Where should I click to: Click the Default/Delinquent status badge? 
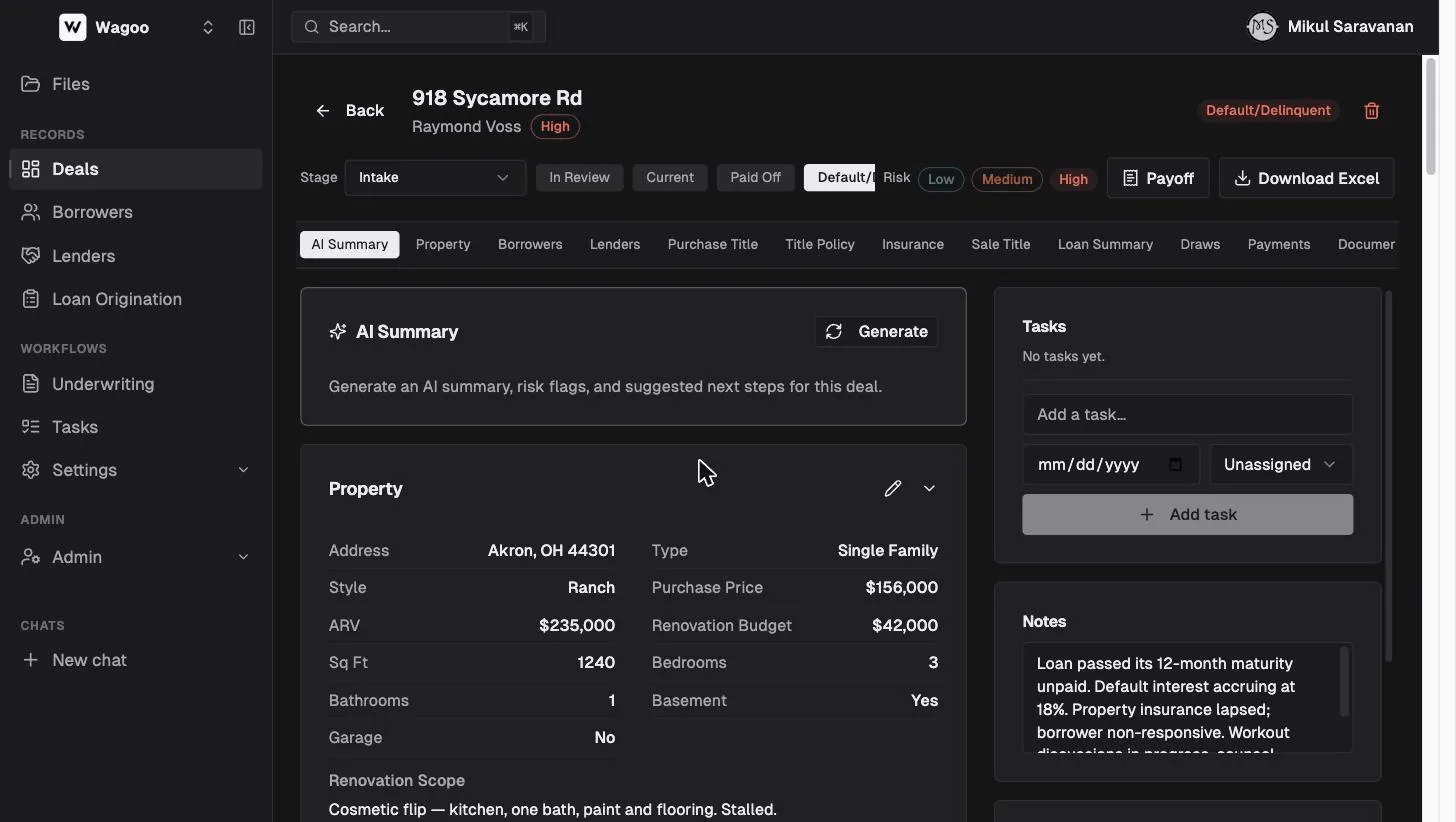point(1268,110)
